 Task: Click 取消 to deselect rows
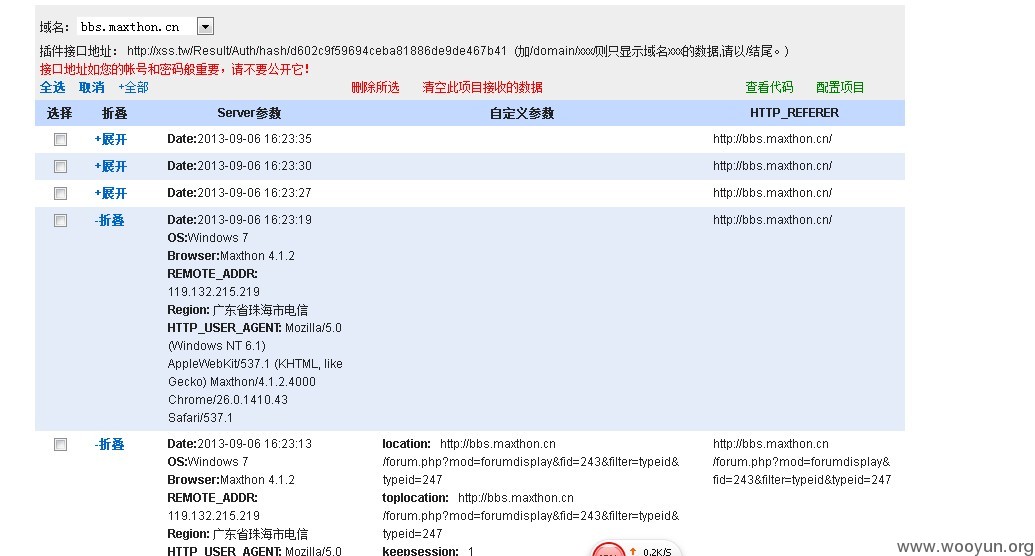pyautogui.click(x=92, y=87)
